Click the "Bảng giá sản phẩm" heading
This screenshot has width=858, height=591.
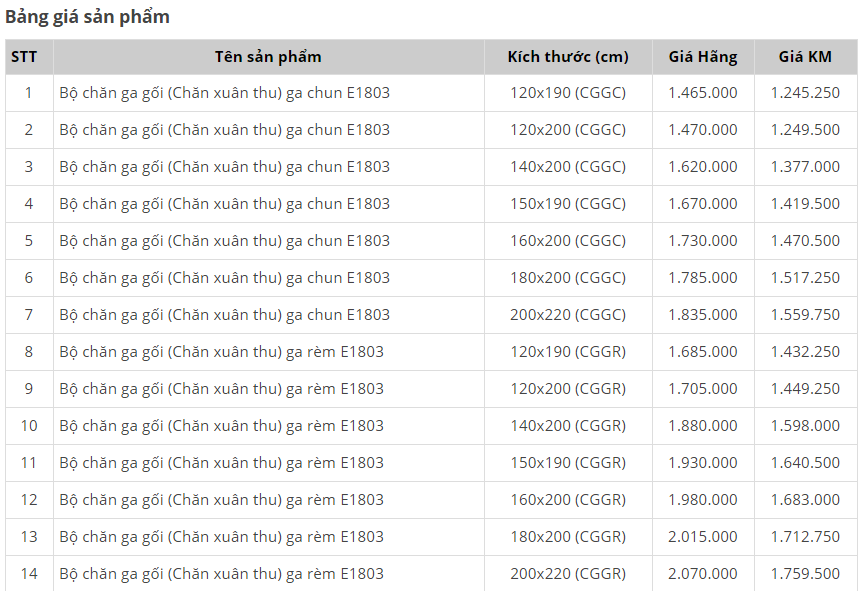[87, 17]
